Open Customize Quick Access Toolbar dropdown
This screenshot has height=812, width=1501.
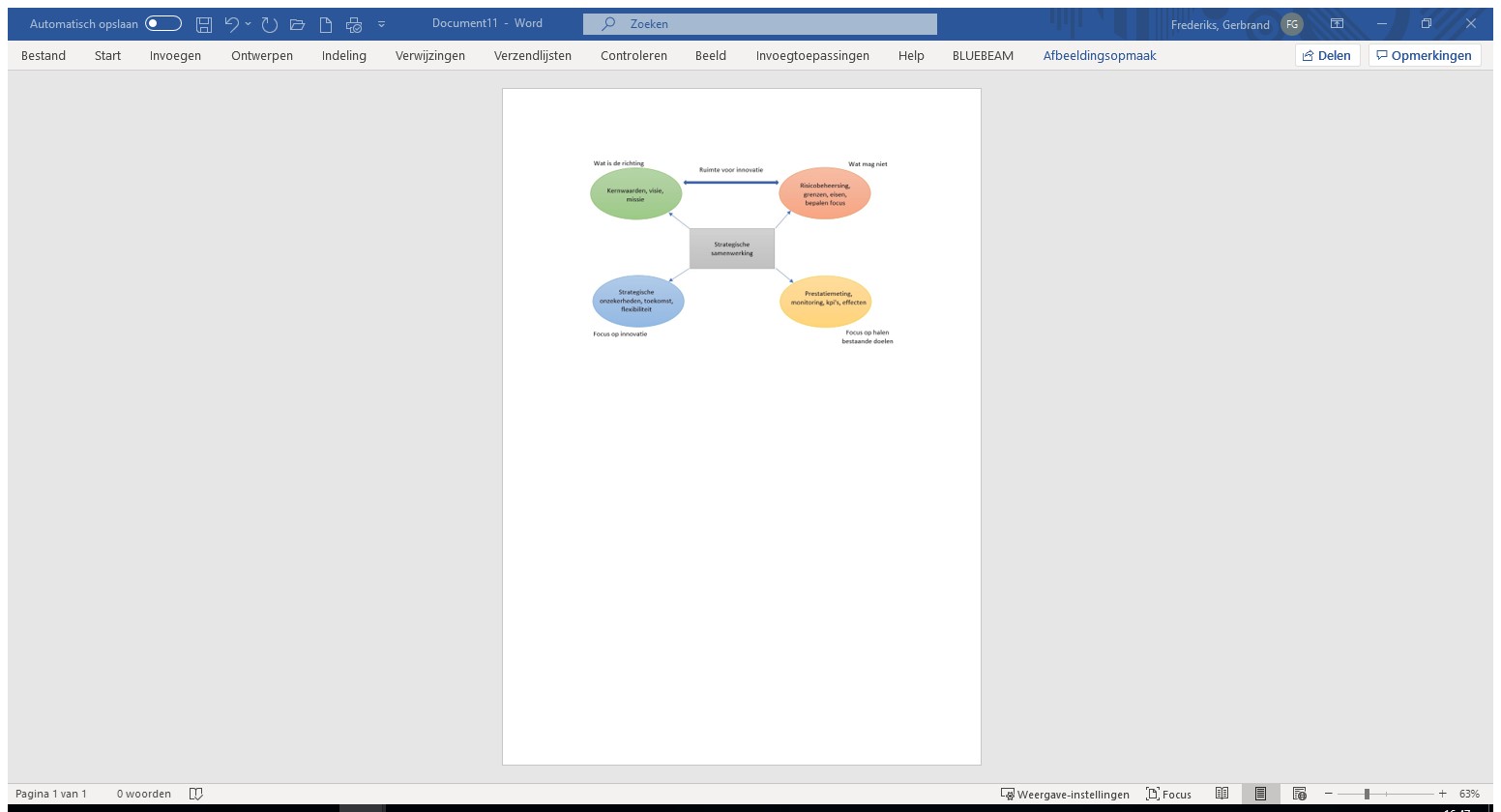pyautogui.click(x=381, y=24)
